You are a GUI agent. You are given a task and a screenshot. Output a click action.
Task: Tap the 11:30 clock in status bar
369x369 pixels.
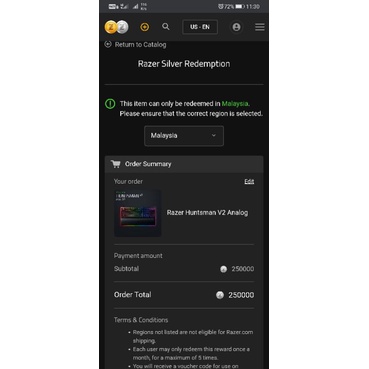point(253,6)
